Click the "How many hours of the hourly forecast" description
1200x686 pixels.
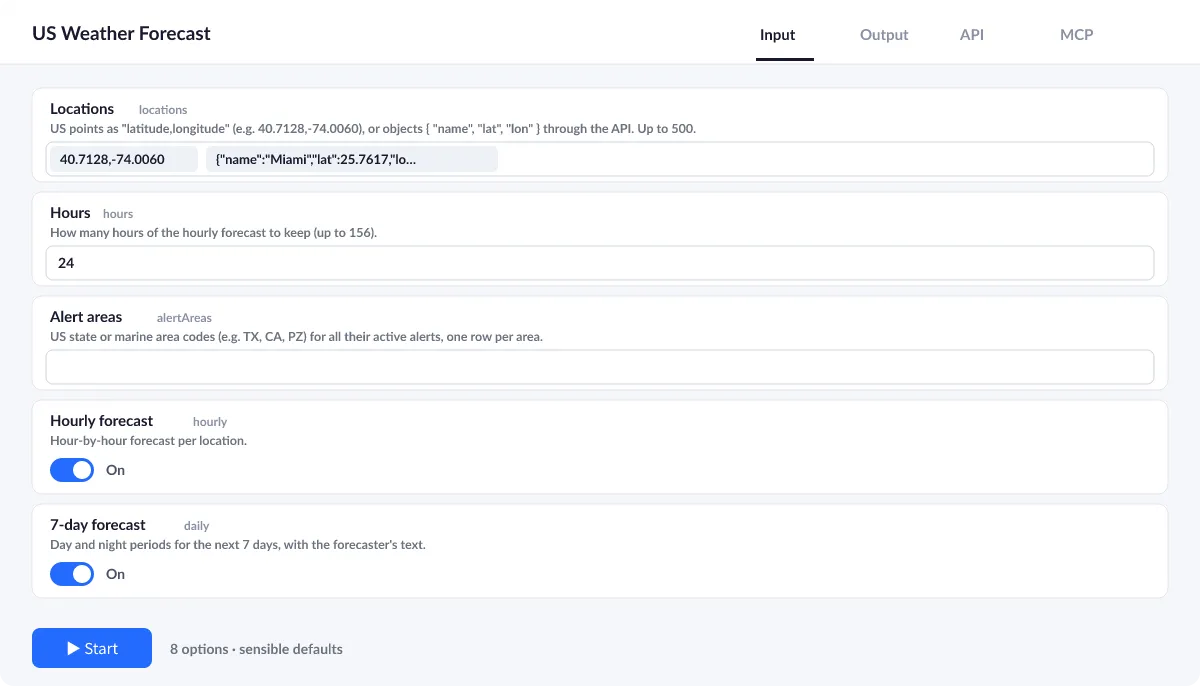click(214, 233)
